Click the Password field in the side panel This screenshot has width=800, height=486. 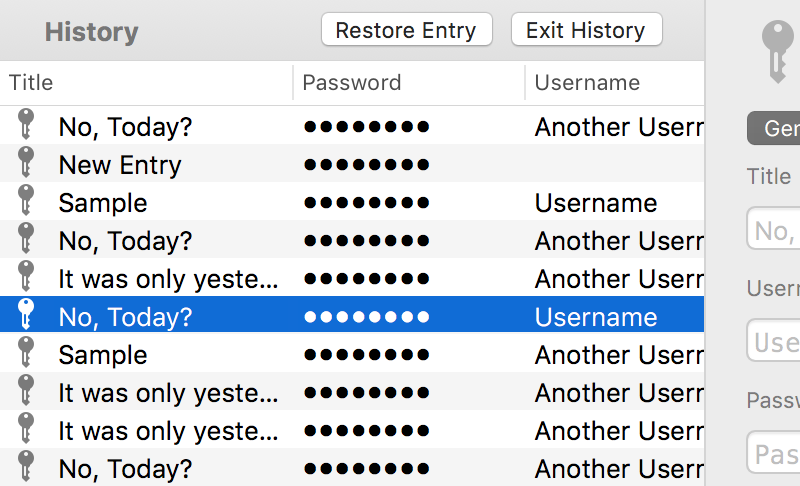(x=773, y=452)
